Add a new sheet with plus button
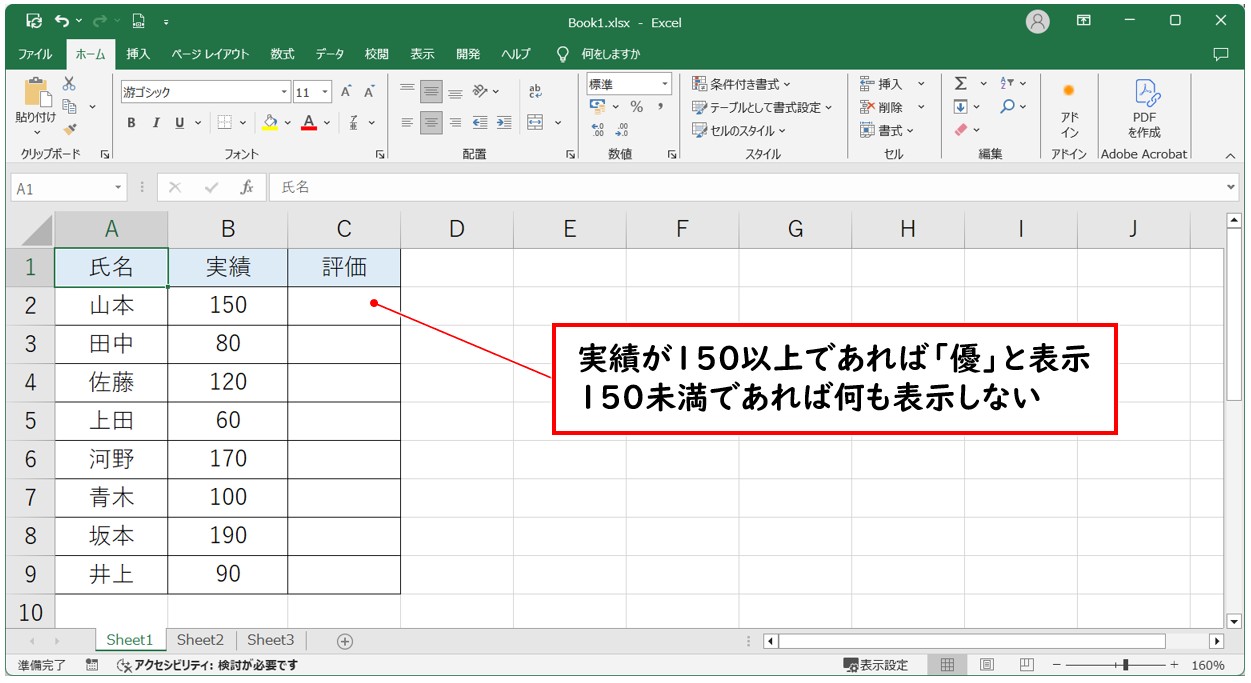This screenshot has height=683, width=1251. pos(345,641)
